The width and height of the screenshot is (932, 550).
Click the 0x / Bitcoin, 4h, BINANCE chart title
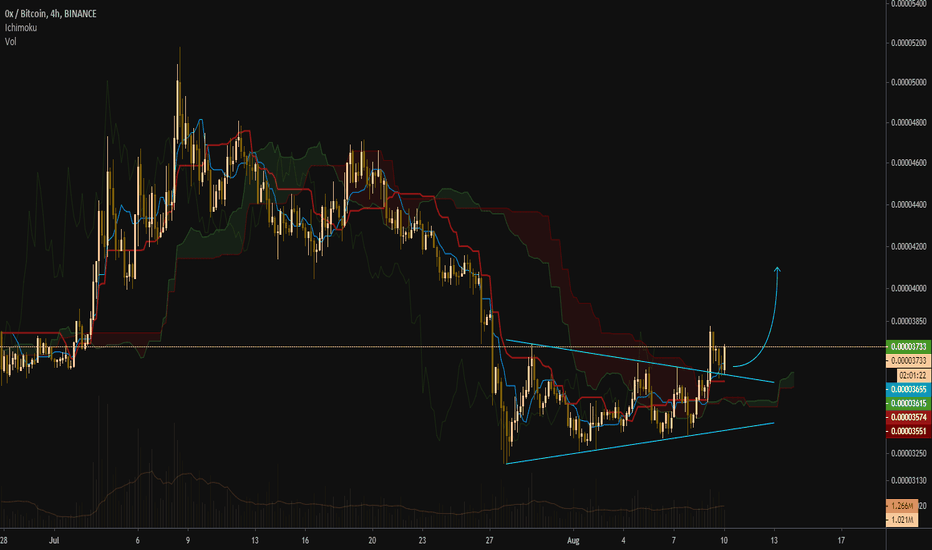click(51, 13)
